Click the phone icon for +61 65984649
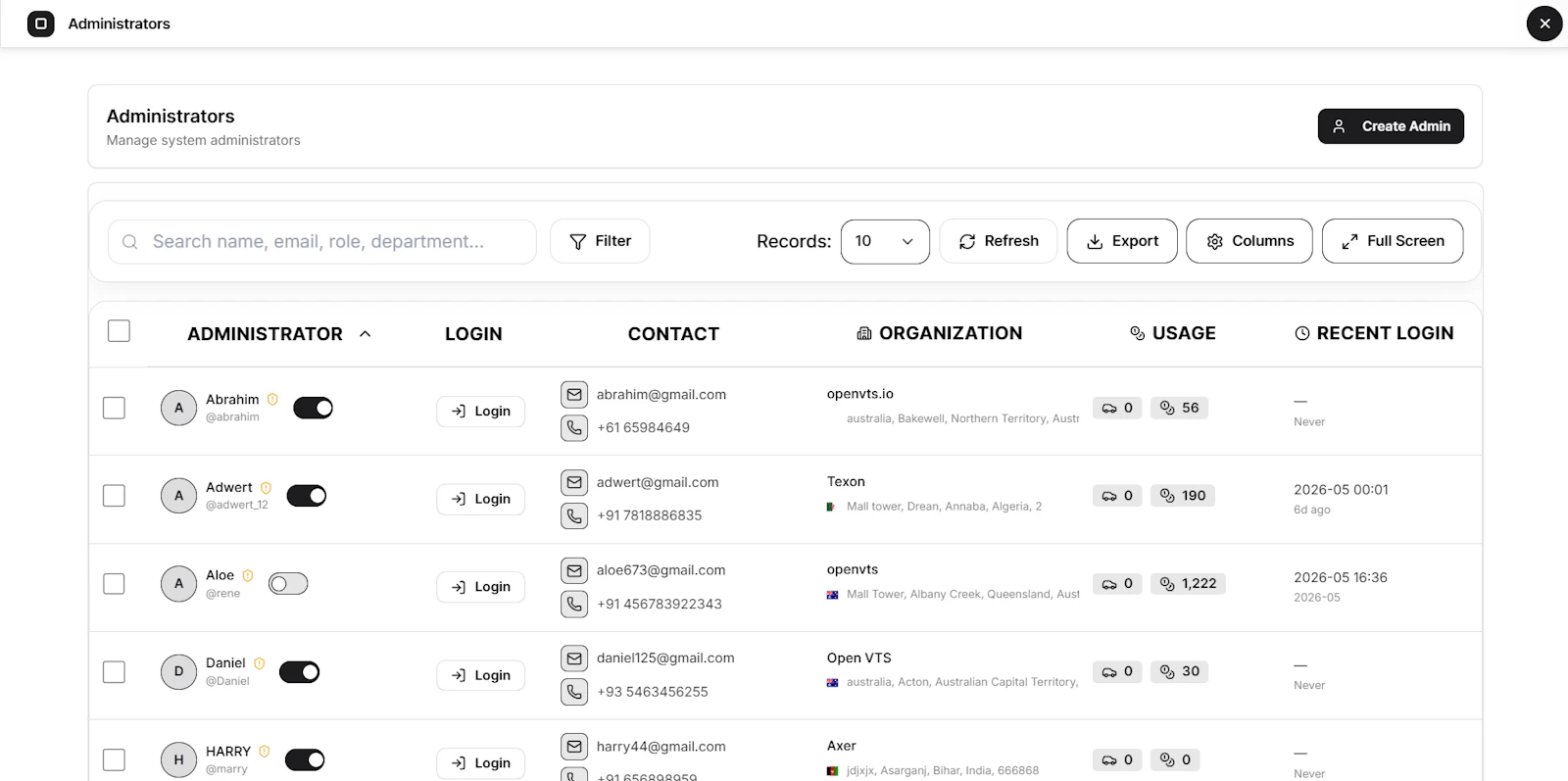The width and height of the screenshot is (1568, 781). (574, 428)
